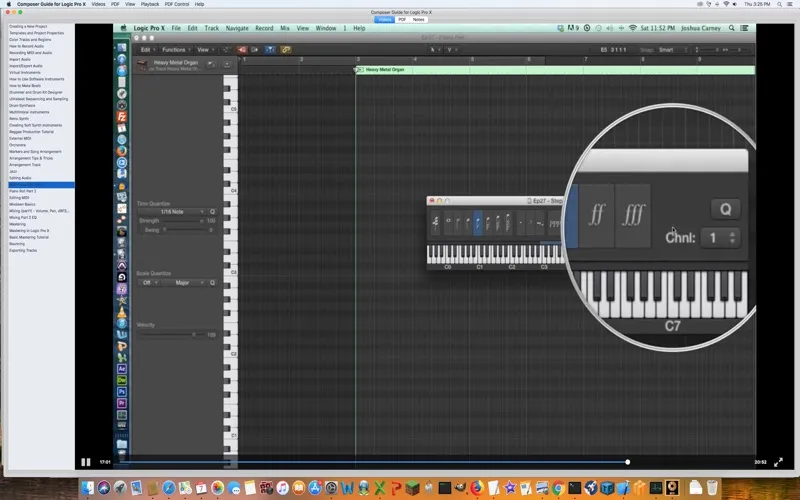Select "Orchestra" lesson
The width and height of the screenshot is (800, 500).
[x=17, y=145]
